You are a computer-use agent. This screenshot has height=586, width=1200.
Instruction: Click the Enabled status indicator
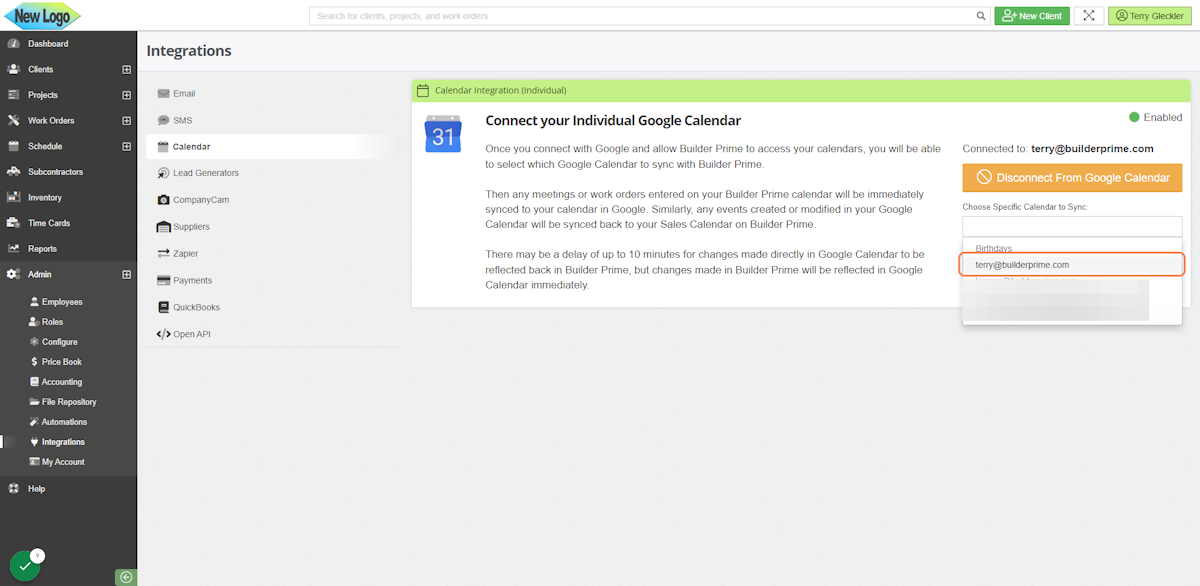click(1155, 117)
